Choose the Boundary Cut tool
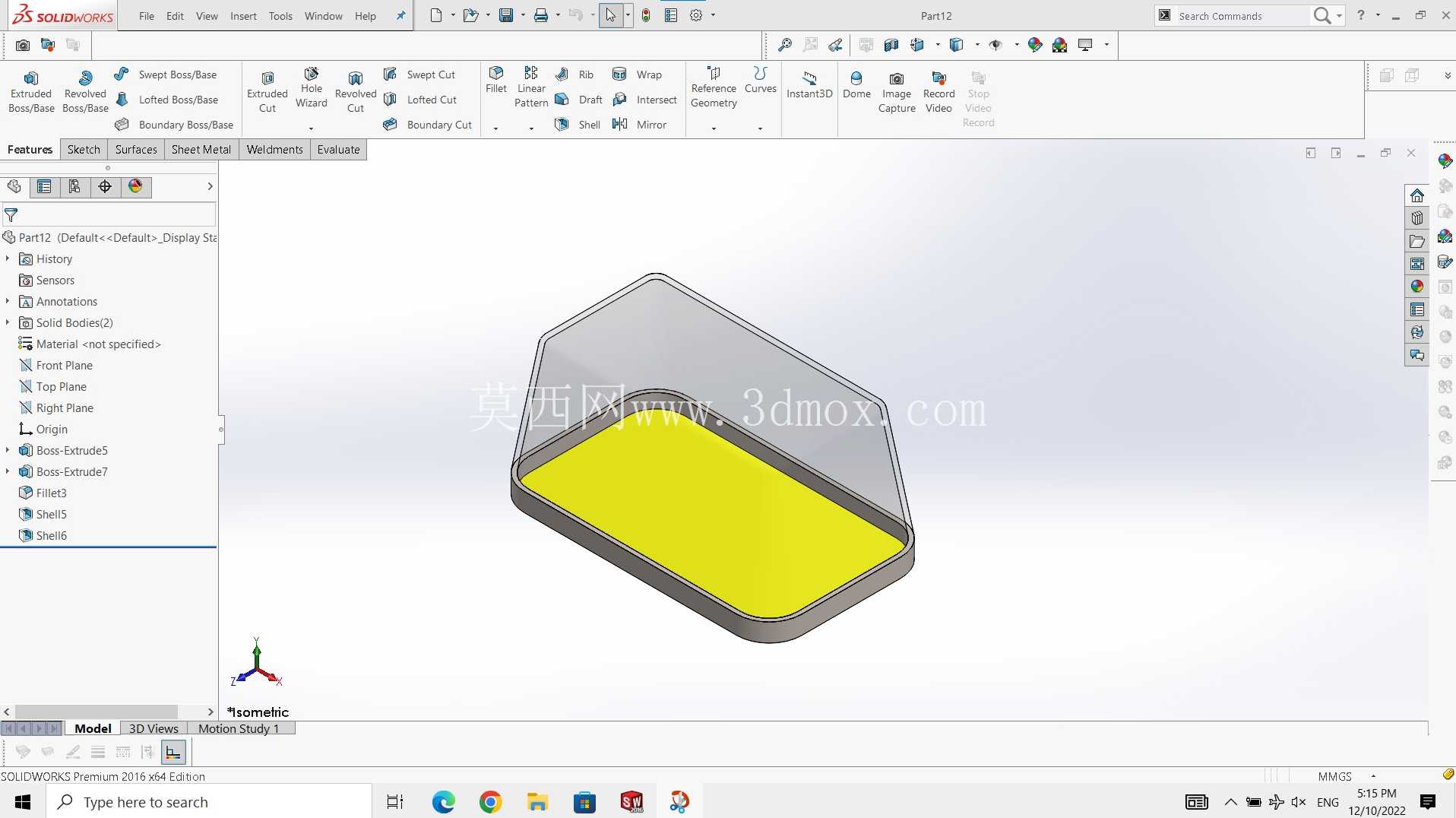The image size is (1456, 818). pos(428,125)
